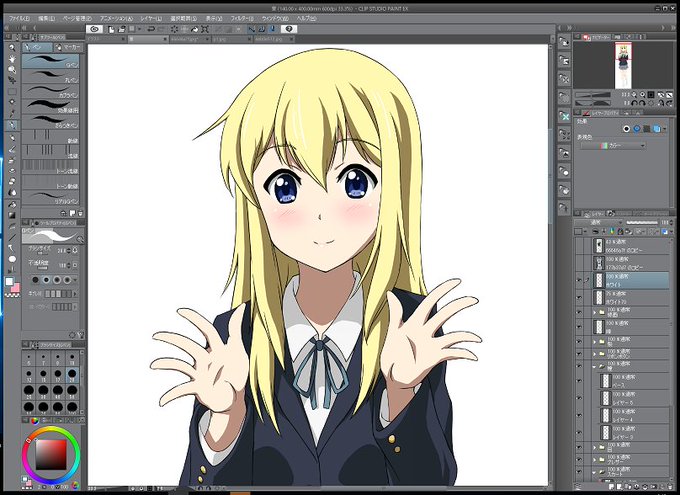Open the Animation menu (アニメーション)

[x=116, y=19]
